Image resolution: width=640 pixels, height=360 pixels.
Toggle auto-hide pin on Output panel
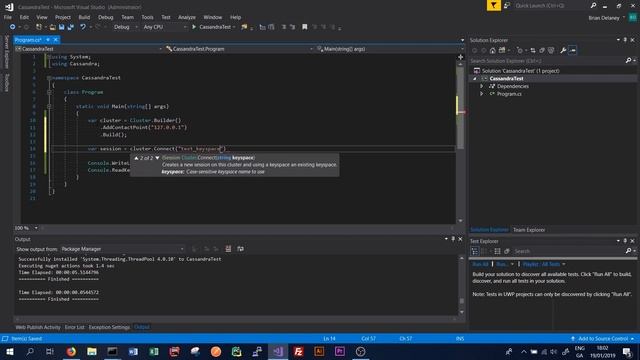point(453,239)
